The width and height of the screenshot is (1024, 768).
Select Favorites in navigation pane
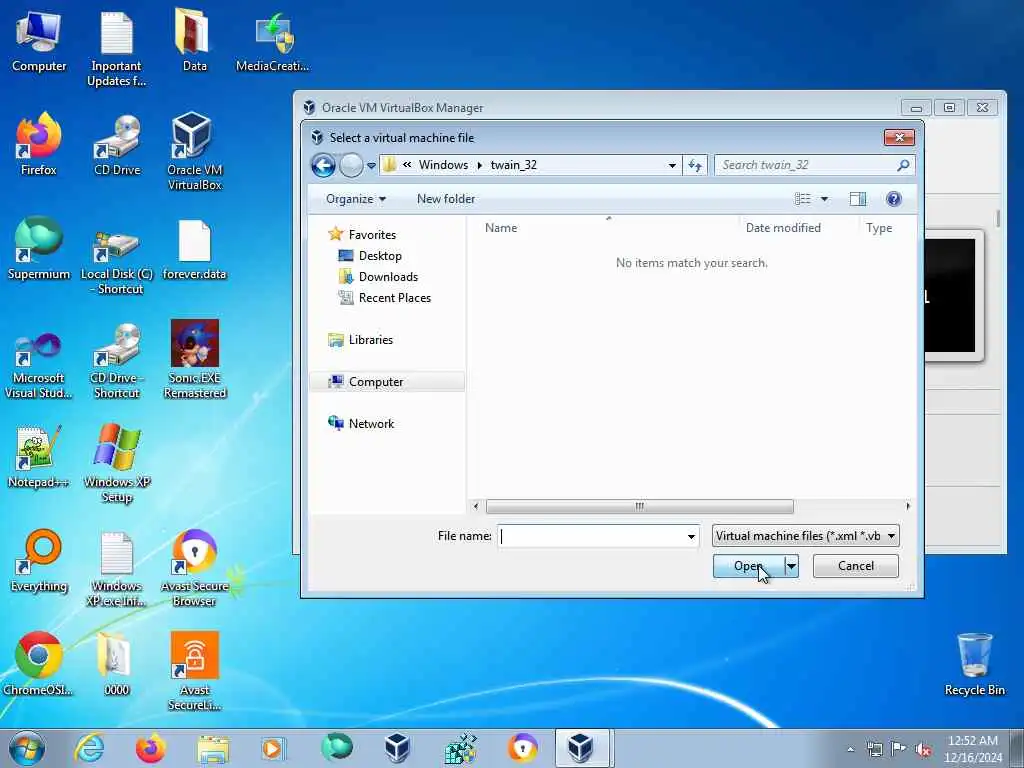click(x=372, y=234)
